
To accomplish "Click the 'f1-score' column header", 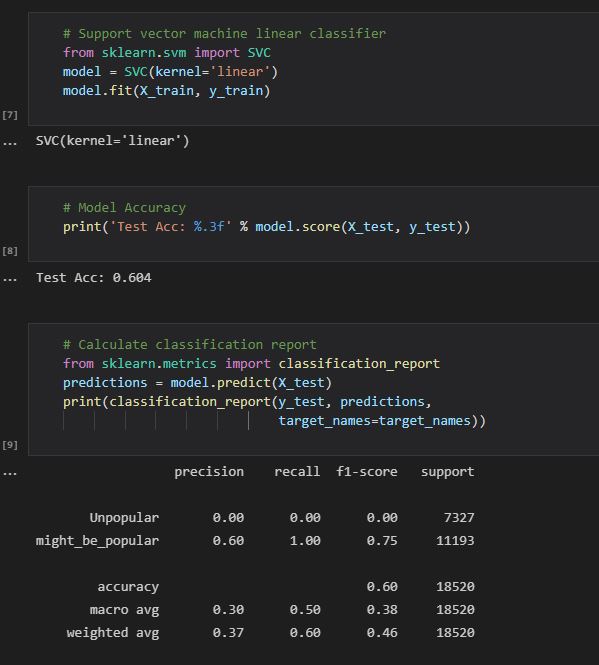I will coord(367,472).
